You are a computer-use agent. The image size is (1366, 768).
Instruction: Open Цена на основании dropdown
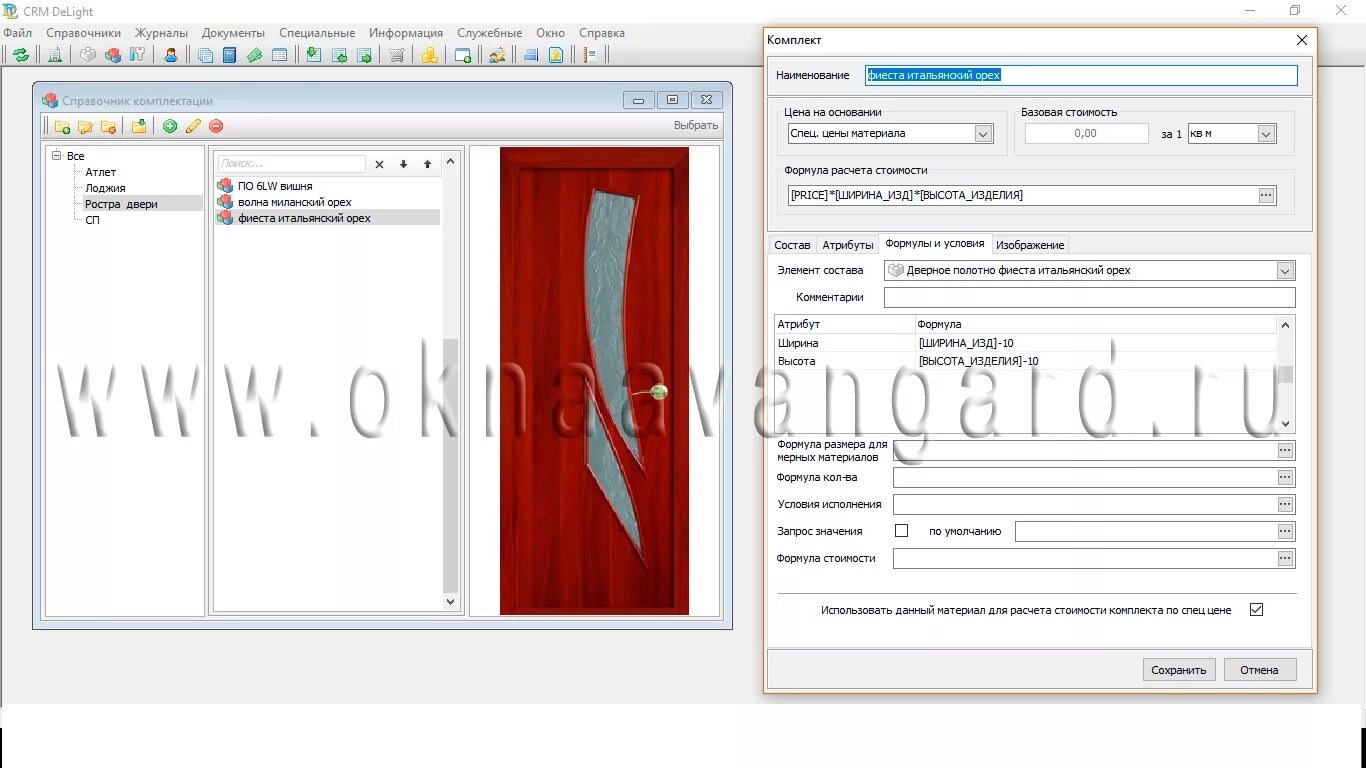(983, 134)
